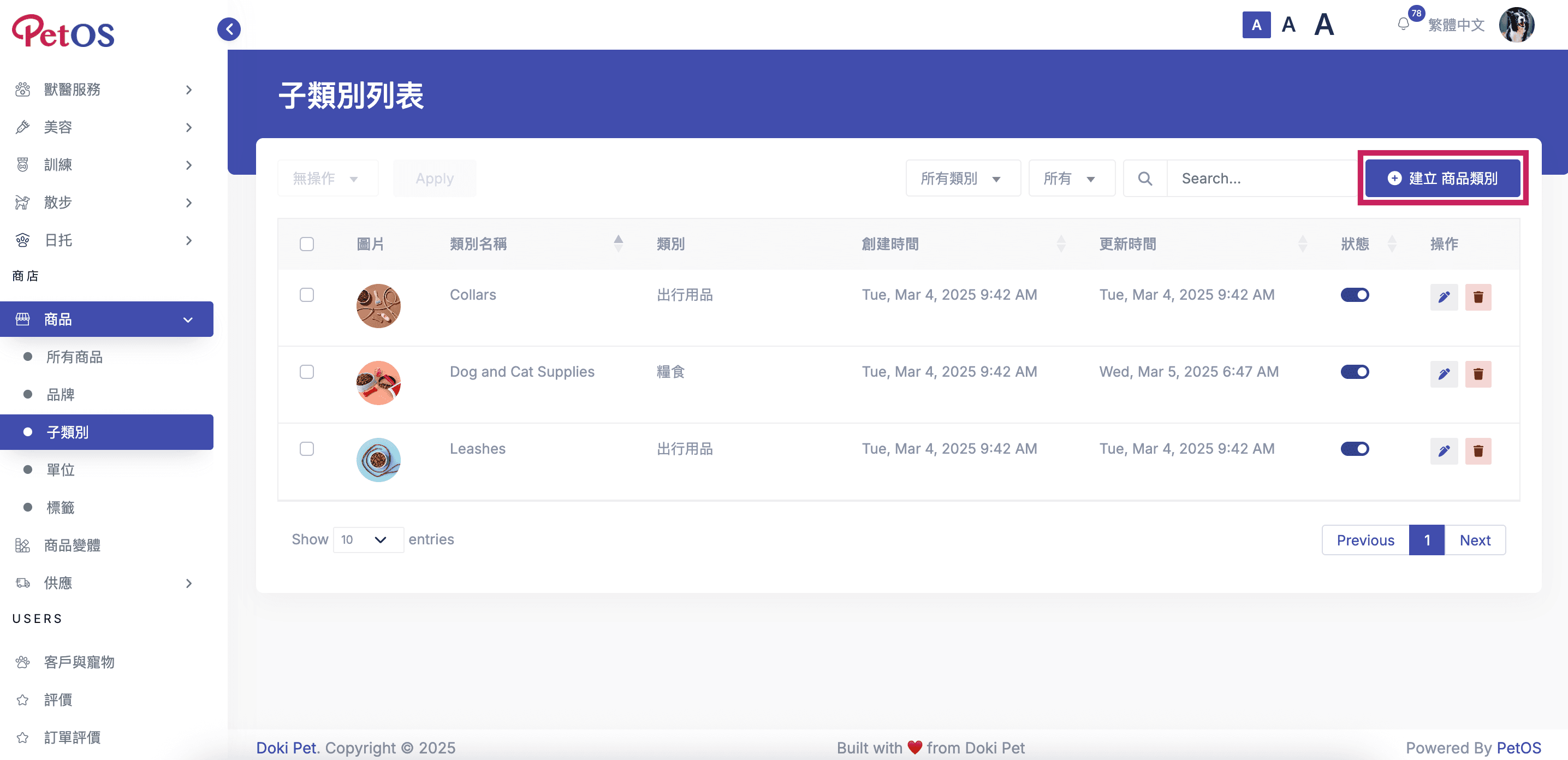Open the user profile avatar
This screenshot has height=760, width=1568.
(1516, 25)
